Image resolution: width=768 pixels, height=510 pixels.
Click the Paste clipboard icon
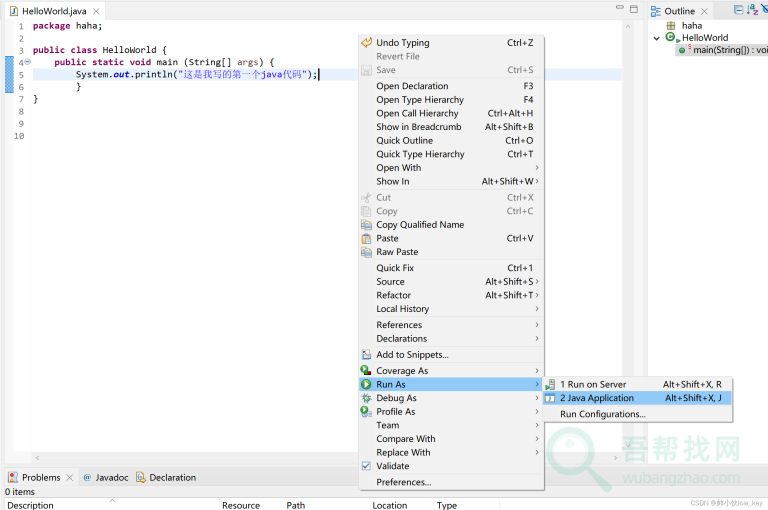(x=366, y=239)
